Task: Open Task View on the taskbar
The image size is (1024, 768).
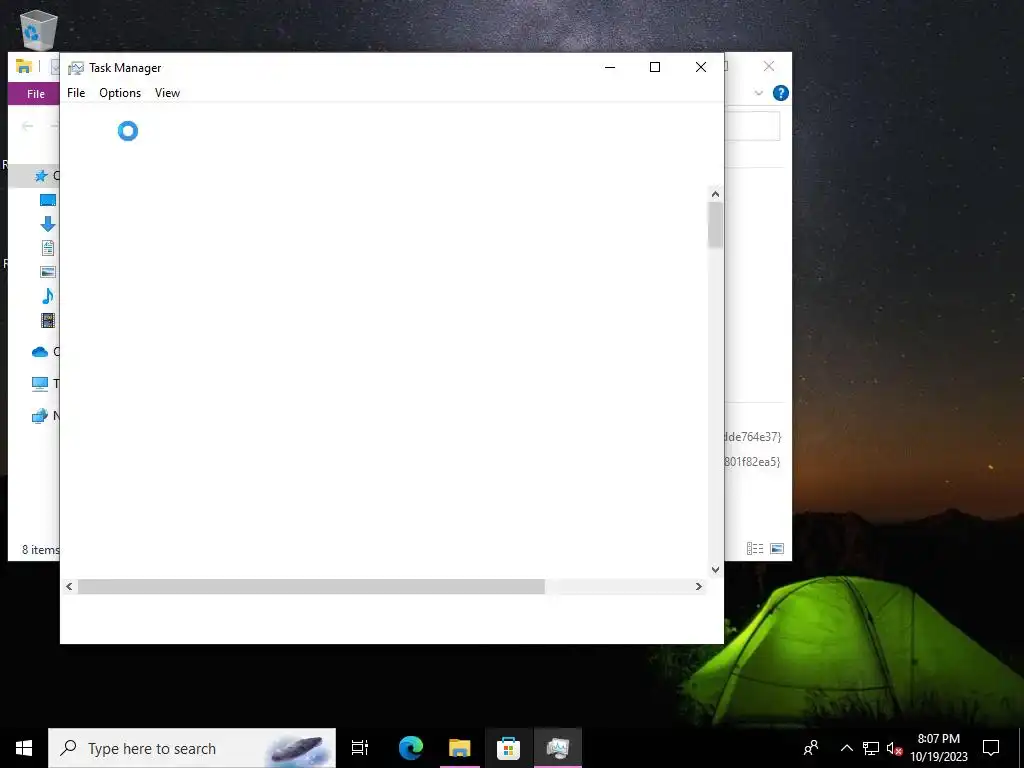Action: point(360,748)
